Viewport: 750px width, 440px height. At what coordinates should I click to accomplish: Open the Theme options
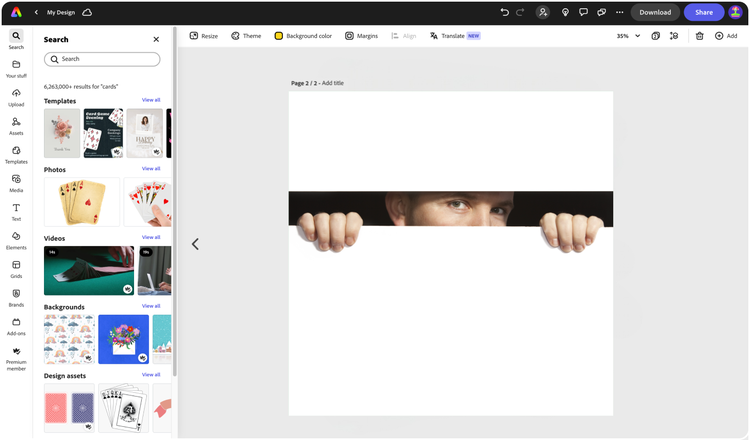point(246,36)
